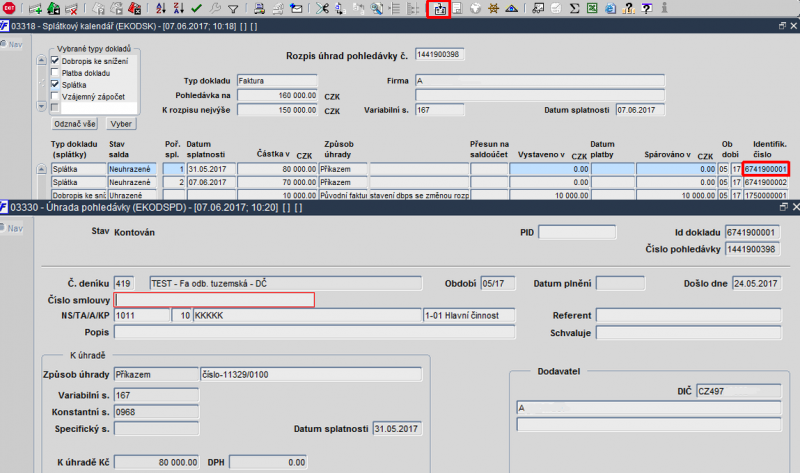Click the pyramid triangle icon
Viewport: 800px width, 473px height.
511,8
